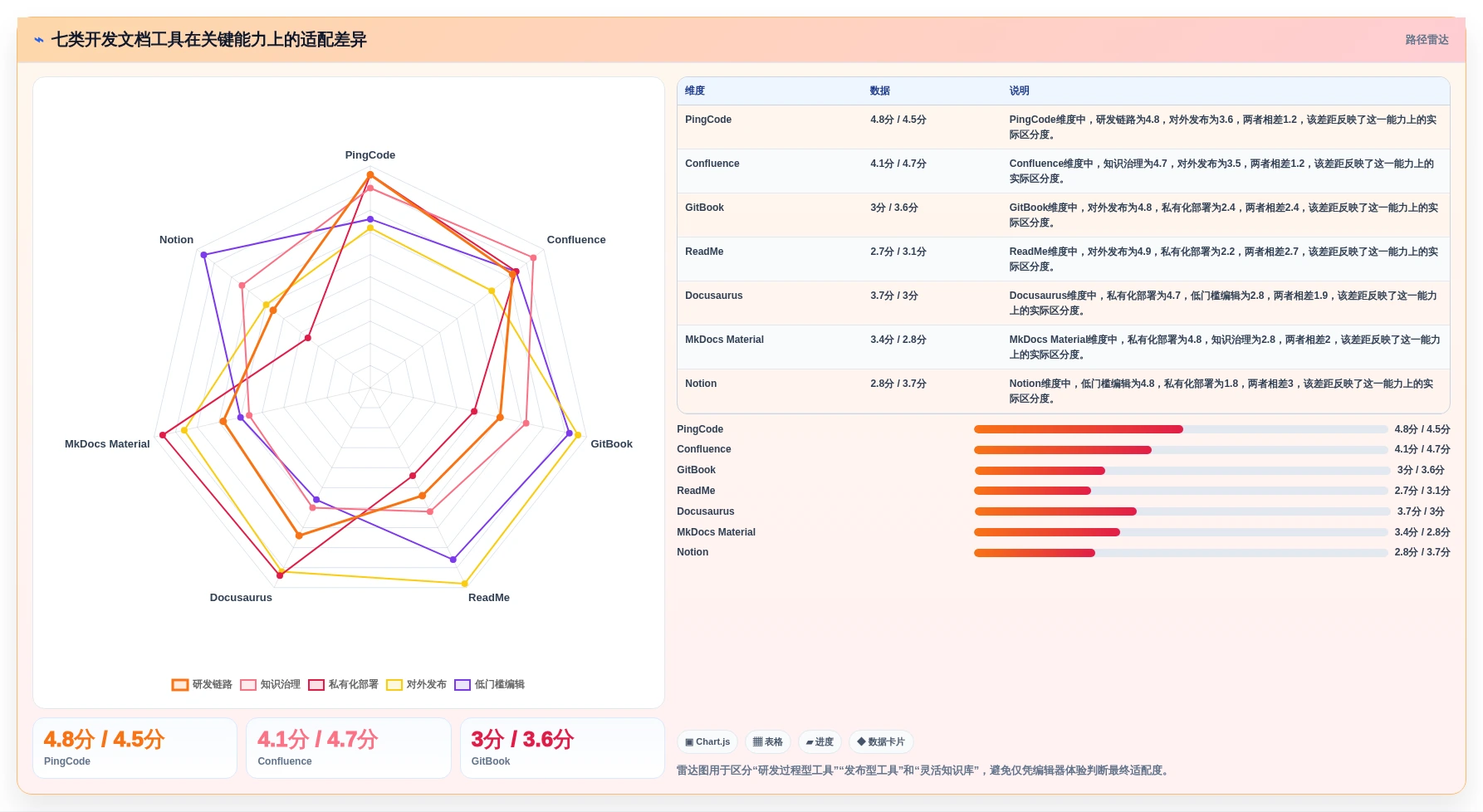Select the PingCode table row name
The height and width of the screenshot is (812, 1483).
pos(708,120)
